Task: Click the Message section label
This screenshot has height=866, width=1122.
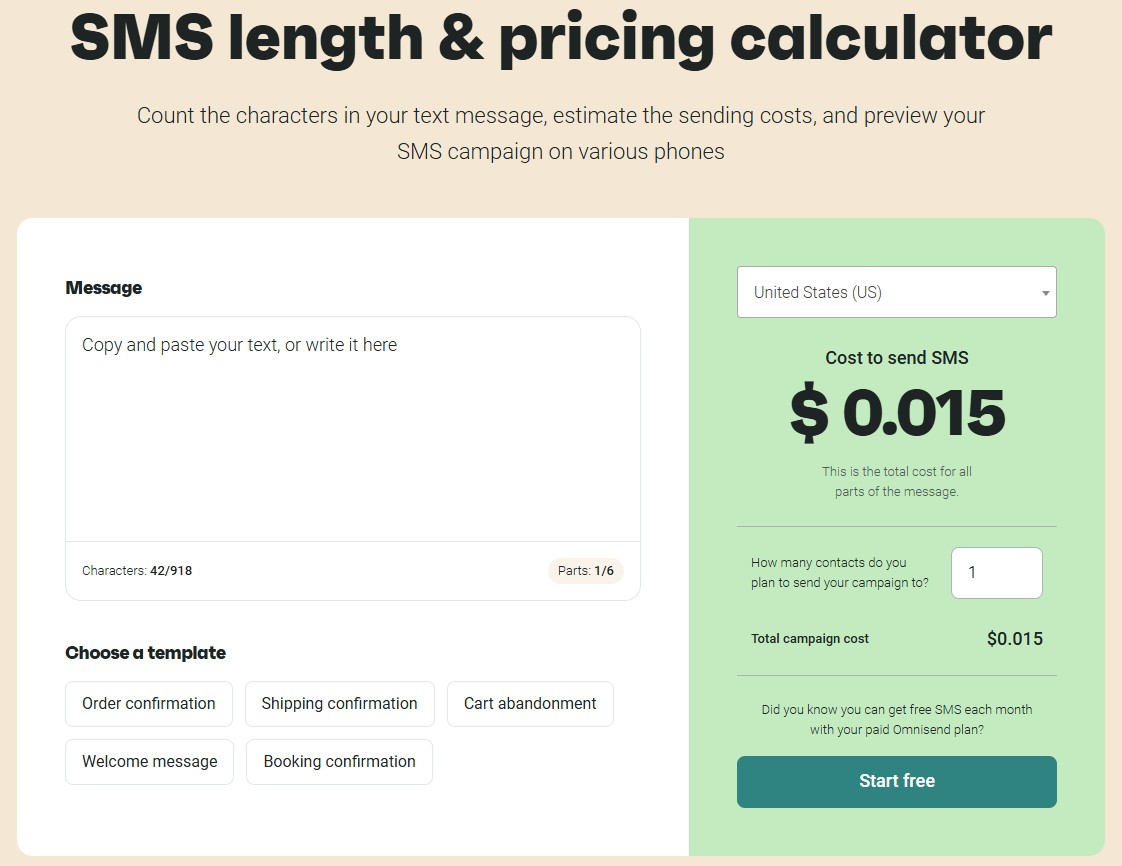Action: (104, 288)
